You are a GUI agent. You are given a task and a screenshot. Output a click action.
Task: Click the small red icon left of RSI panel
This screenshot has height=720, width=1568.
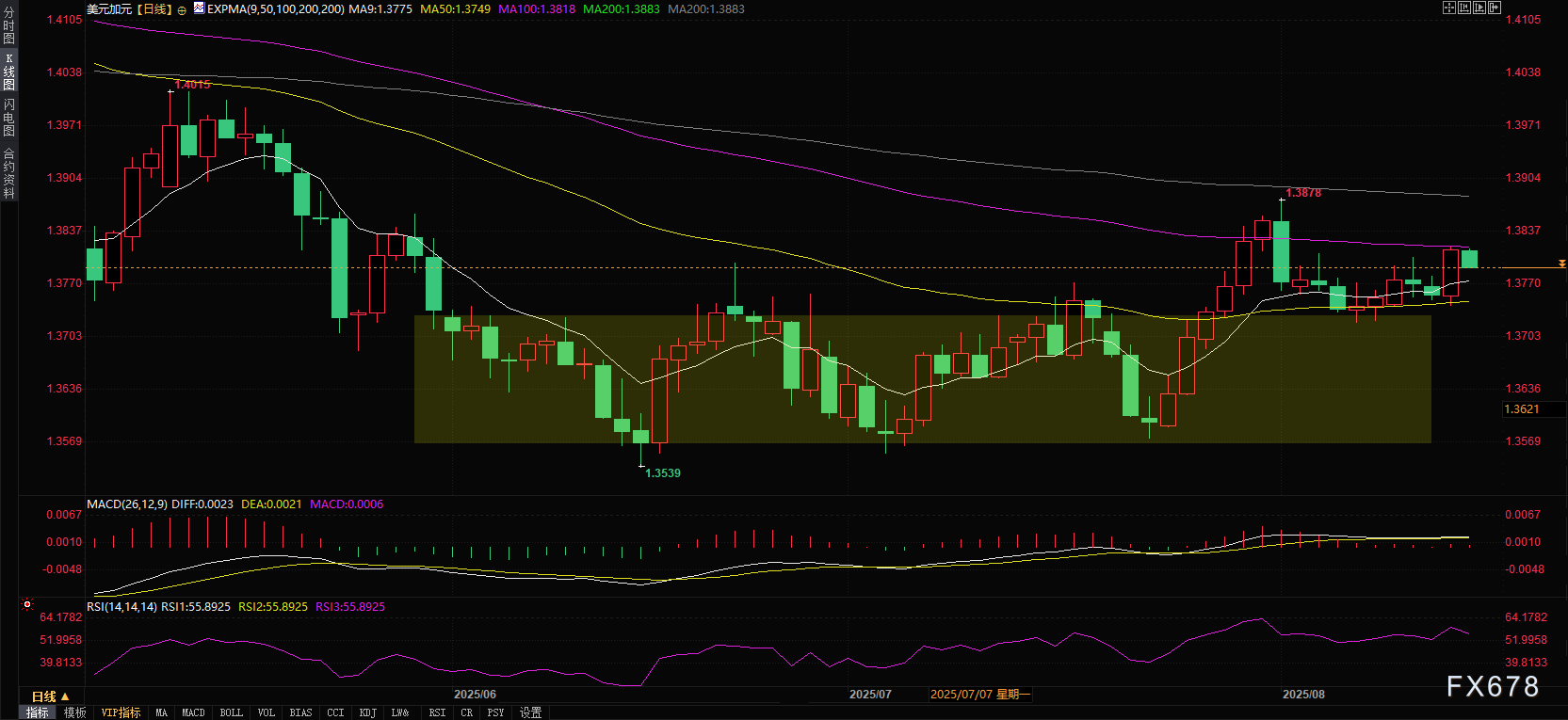27,605
